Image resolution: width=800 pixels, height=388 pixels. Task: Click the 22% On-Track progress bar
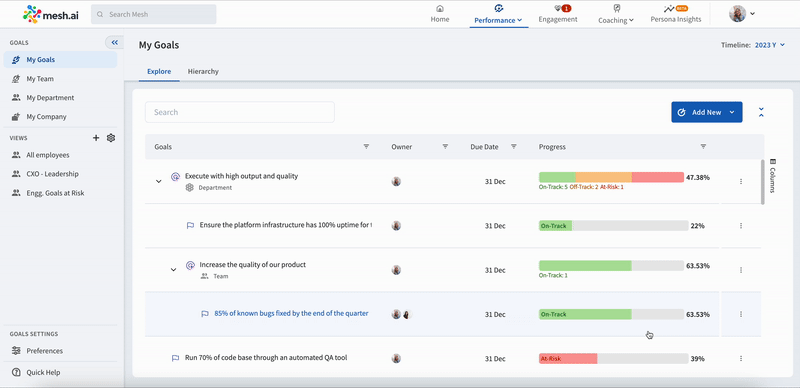click(x=613, y=226)
